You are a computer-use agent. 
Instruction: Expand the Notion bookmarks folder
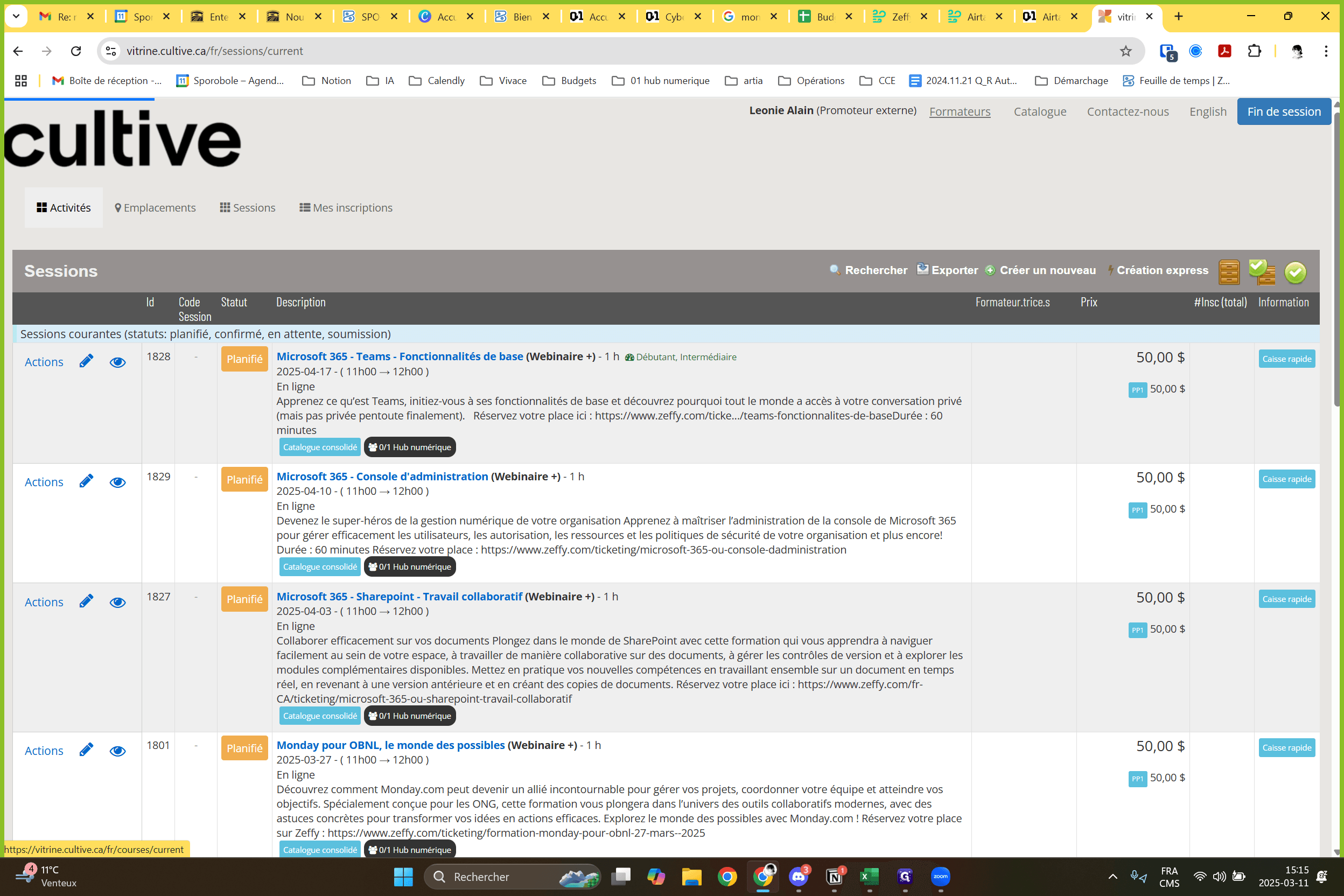click(326, 81)
